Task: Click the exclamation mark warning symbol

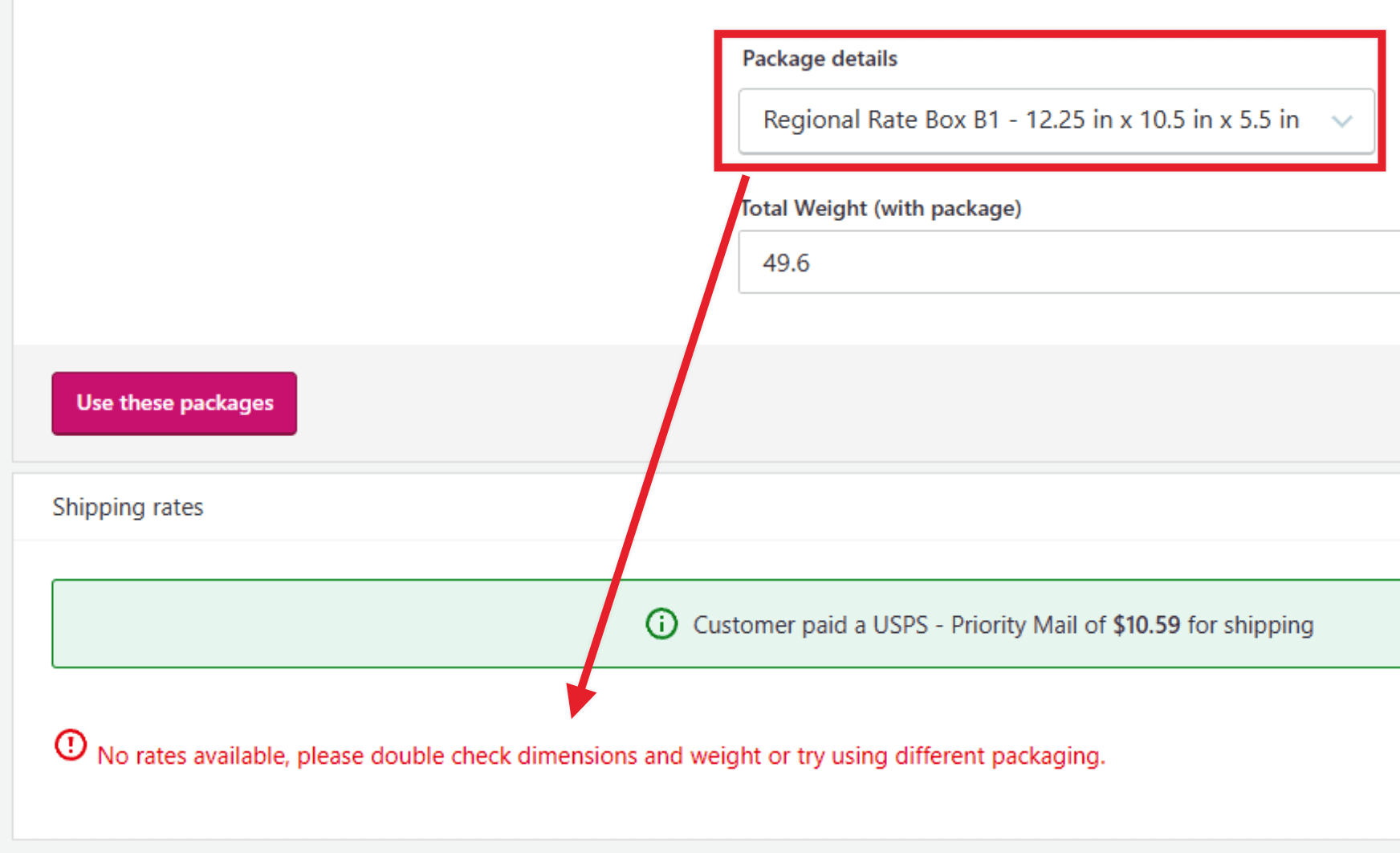Action: pos(69,745)
